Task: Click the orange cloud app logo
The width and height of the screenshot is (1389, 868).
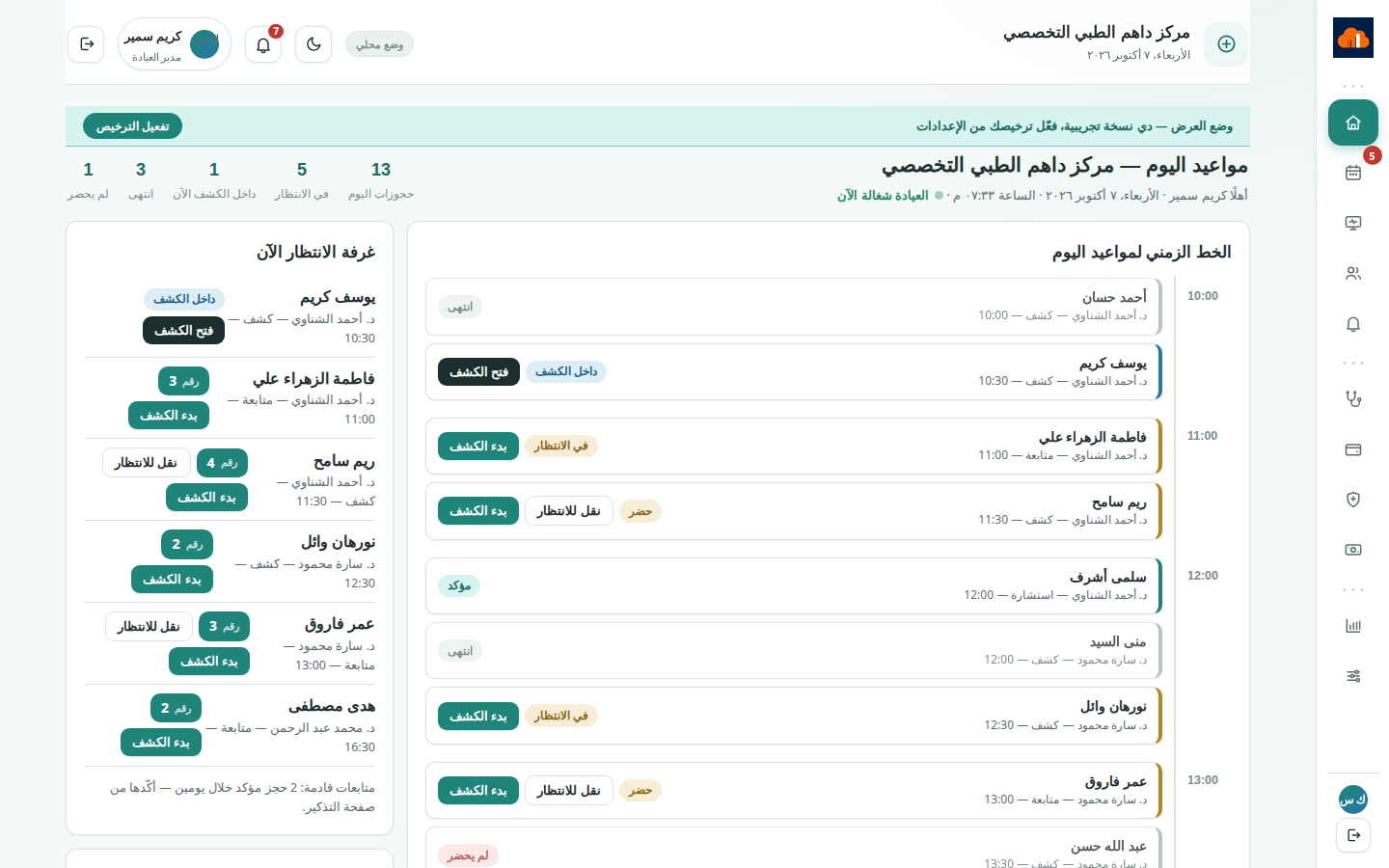Action: tap(1352, 38)
